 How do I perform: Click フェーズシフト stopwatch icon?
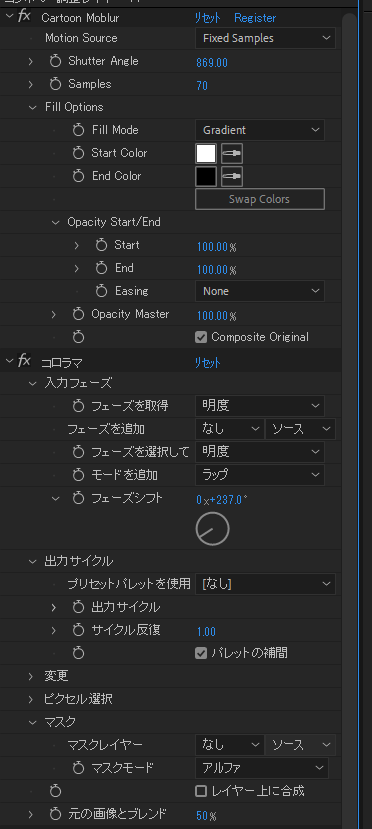(x=78, y=498)
